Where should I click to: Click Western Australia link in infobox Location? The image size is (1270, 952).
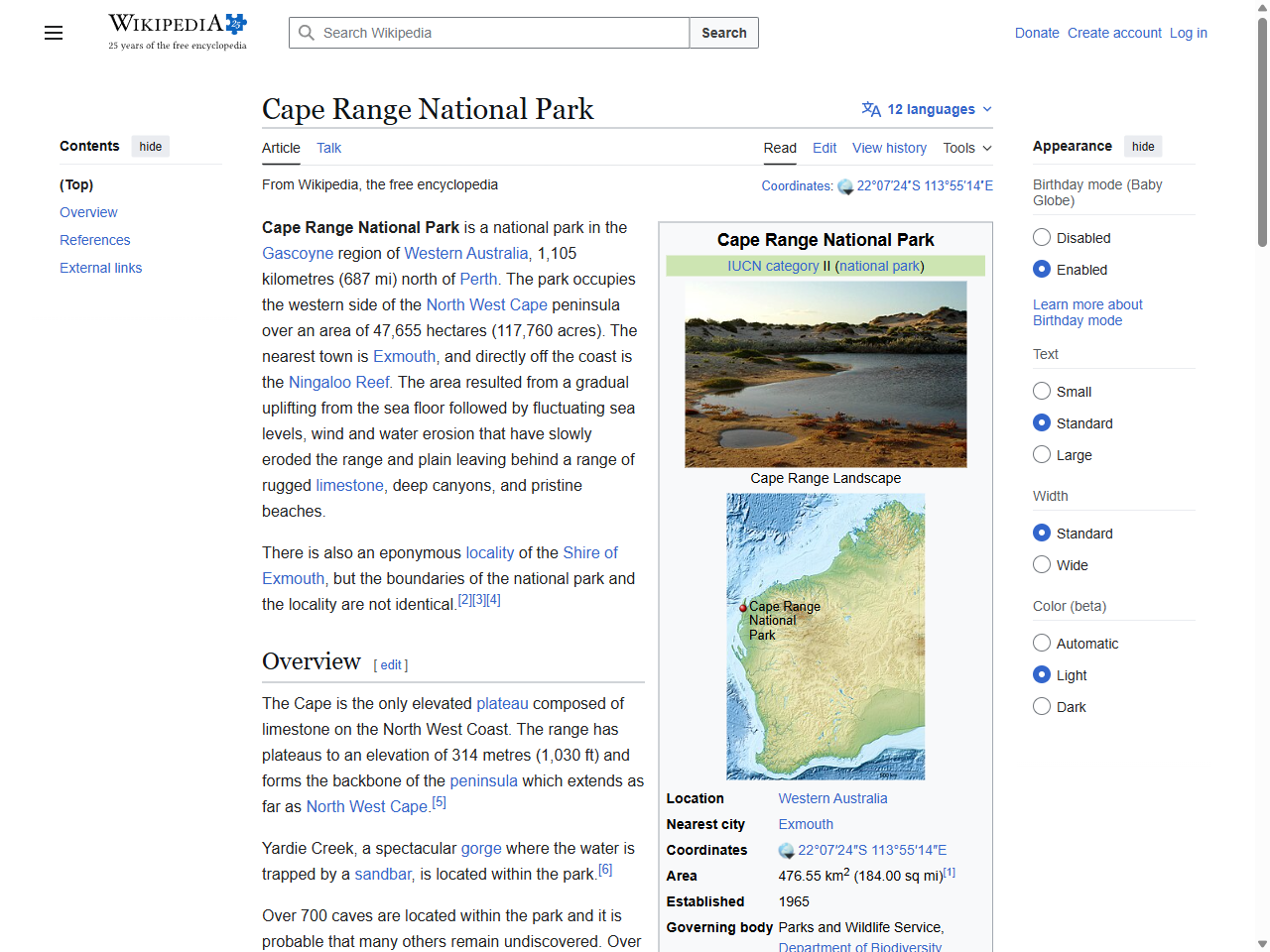coord(832,798)
